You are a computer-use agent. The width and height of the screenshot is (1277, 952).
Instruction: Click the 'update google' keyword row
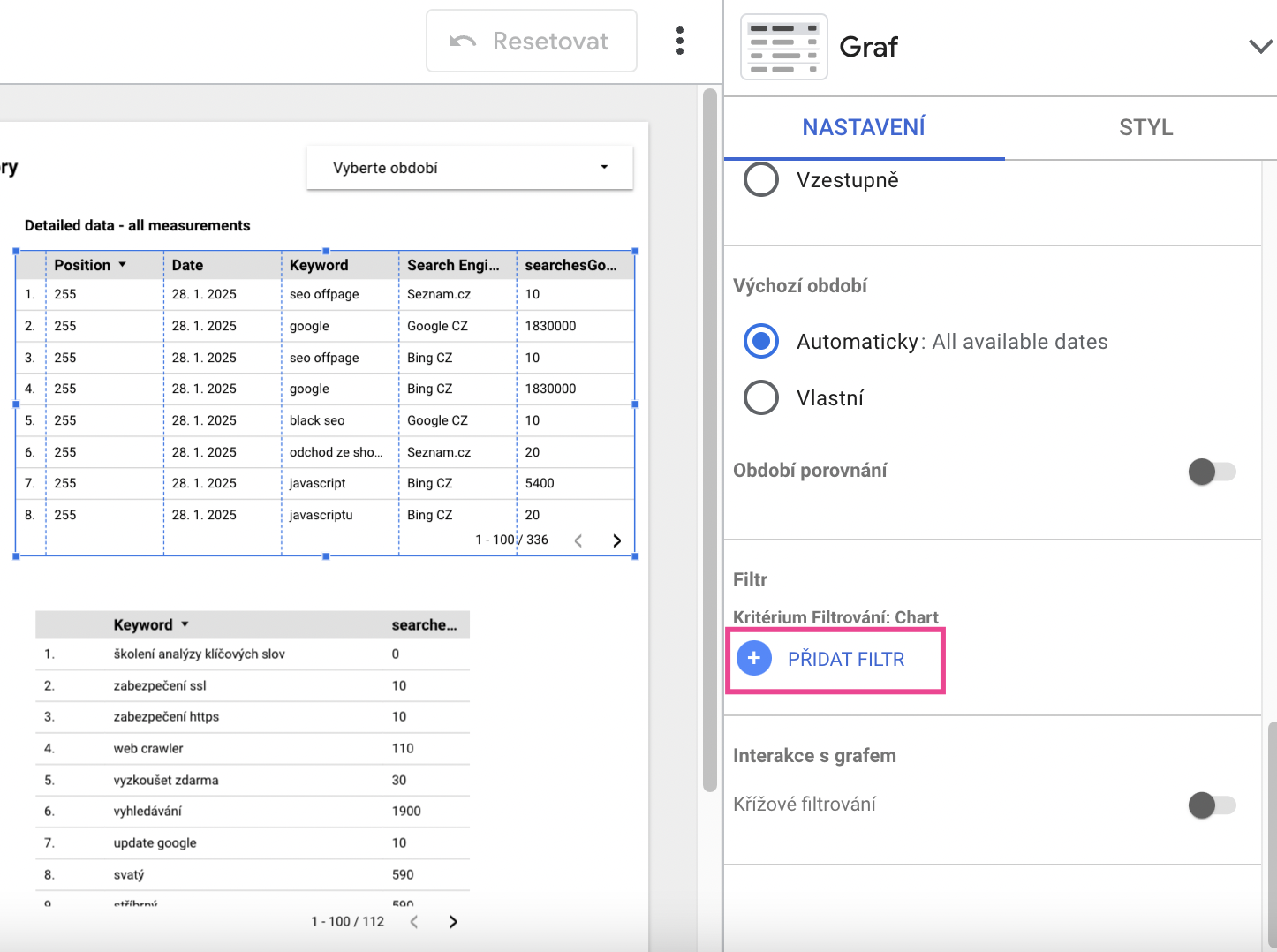253,842
